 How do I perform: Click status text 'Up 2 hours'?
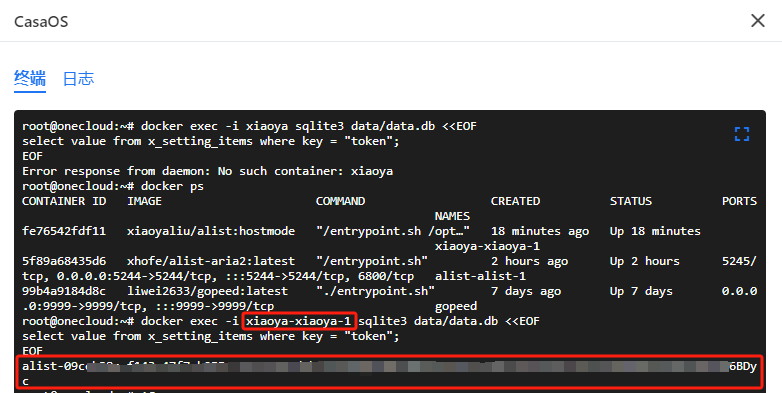pyautogui.click(x=644, y=261)
